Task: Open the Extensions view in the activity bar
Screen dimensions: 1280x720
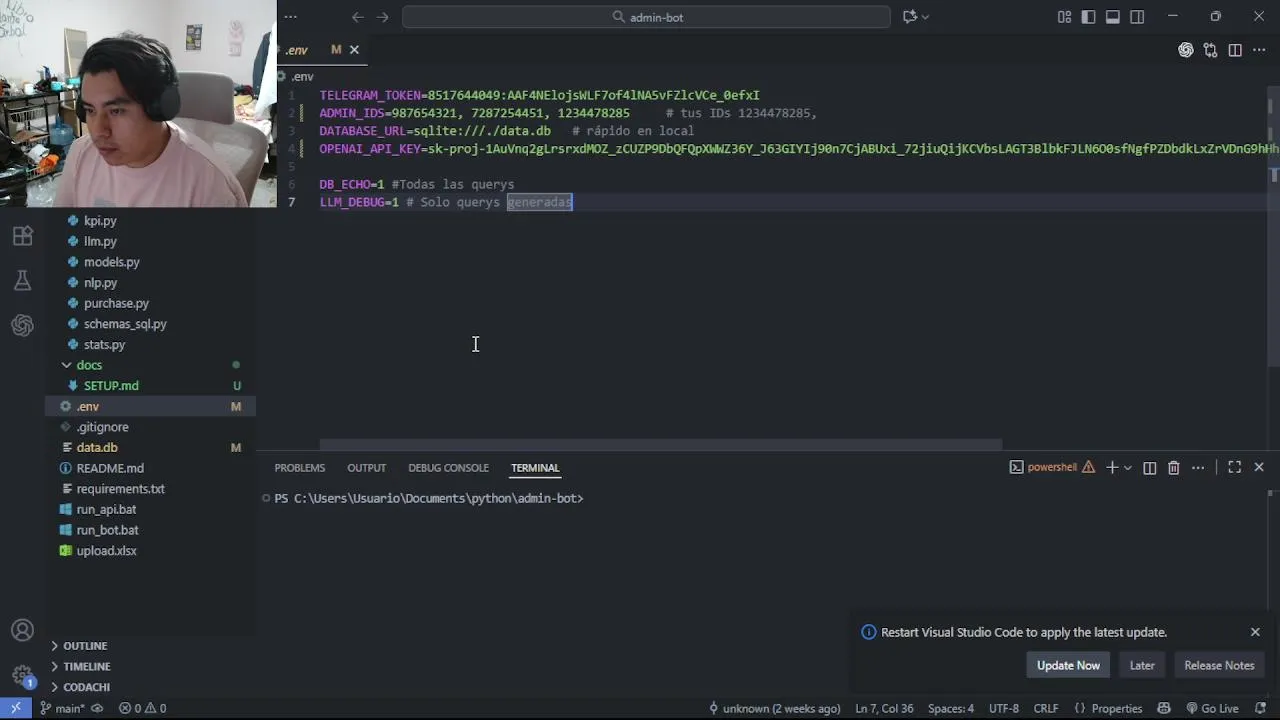Action: [x=22, y=236]
